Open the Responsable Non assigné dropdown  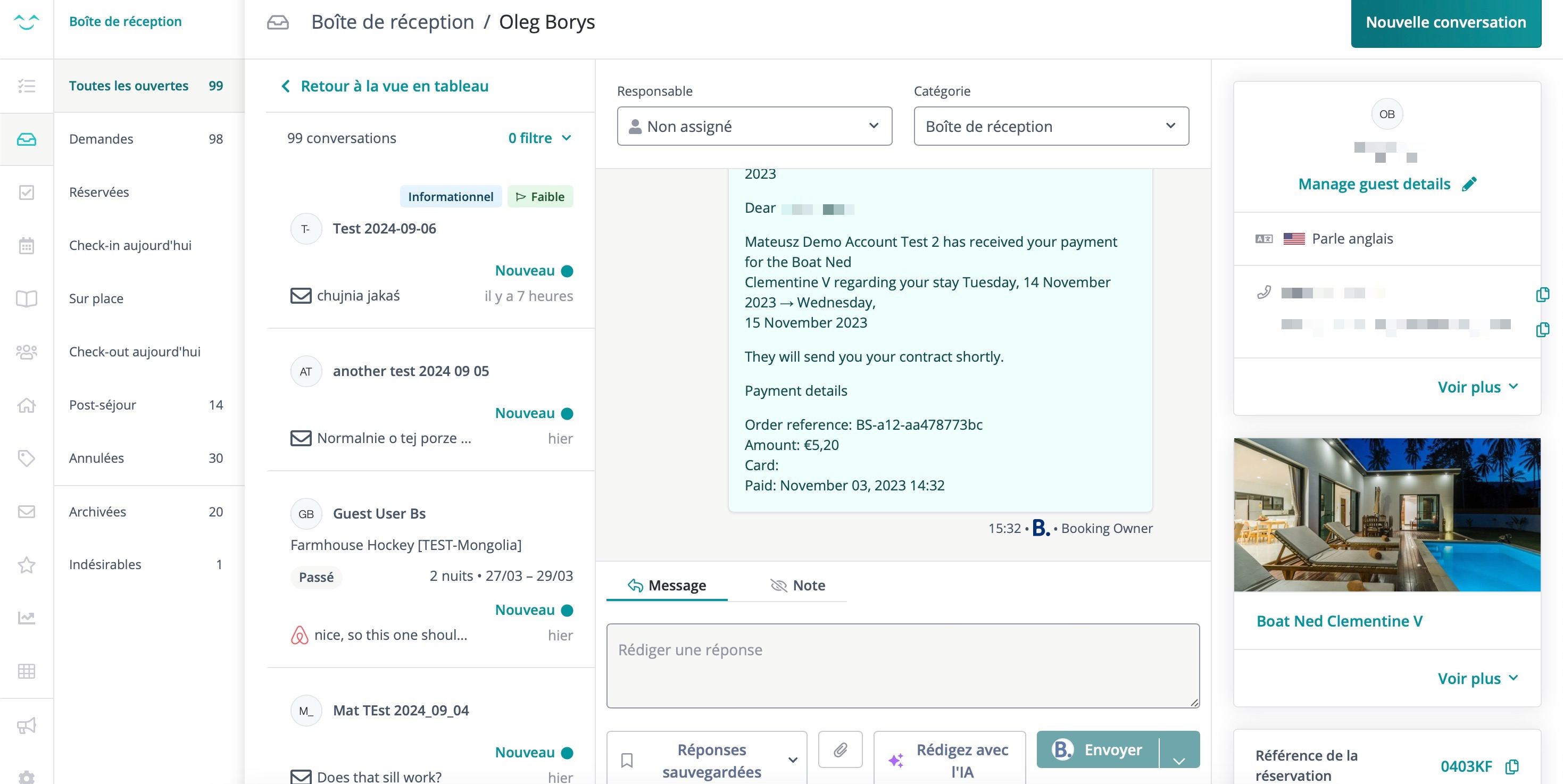754,126
